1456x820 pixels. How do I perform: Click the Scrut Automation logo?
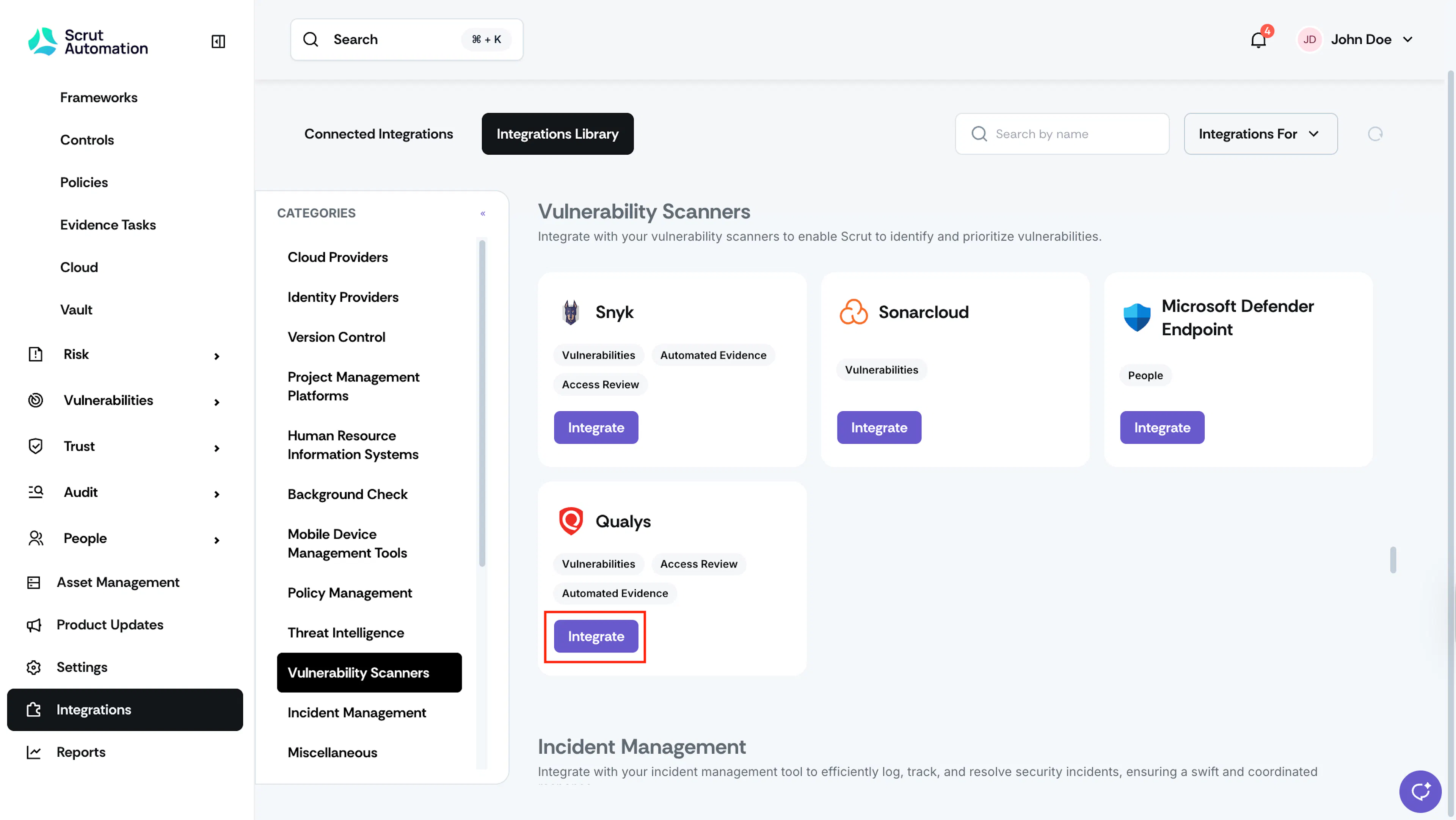88,41
